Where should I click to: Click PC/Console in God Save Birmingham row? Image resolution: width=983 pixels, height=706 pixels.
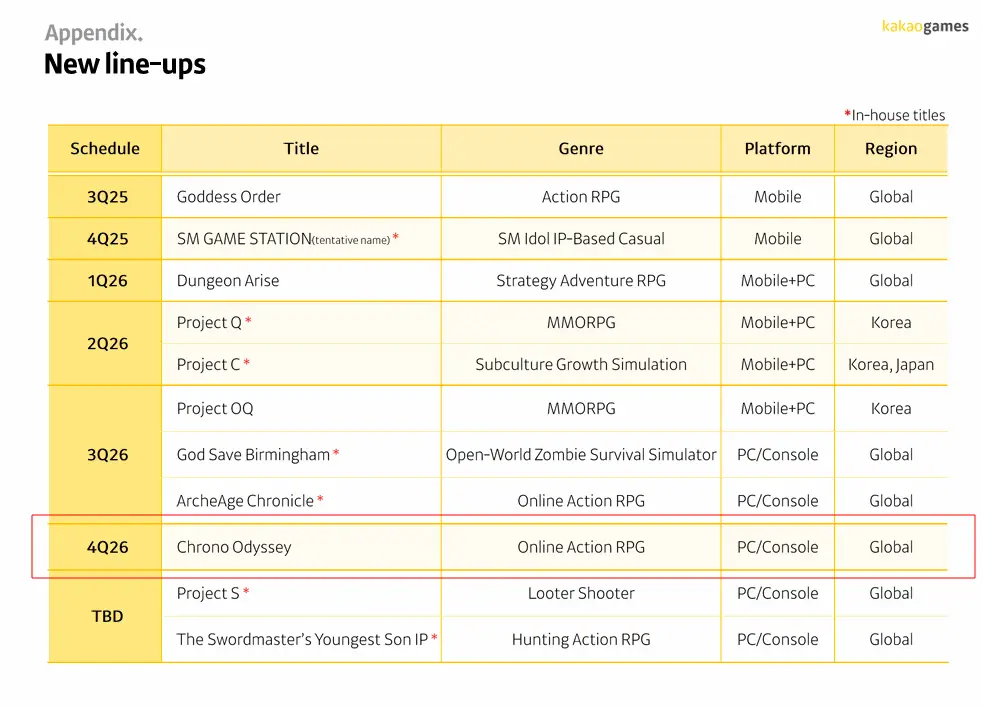pos(777,455)
